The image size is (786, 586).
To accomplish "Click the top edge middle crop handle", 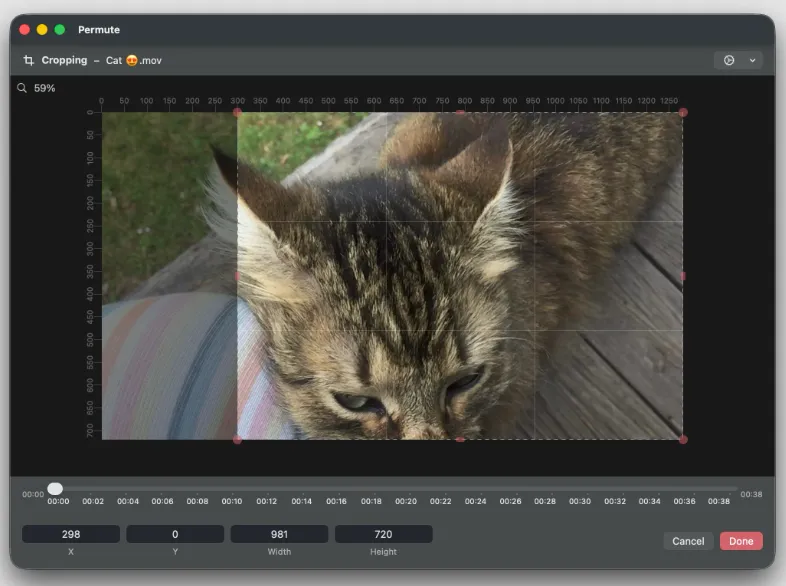I will click(460, 112).
